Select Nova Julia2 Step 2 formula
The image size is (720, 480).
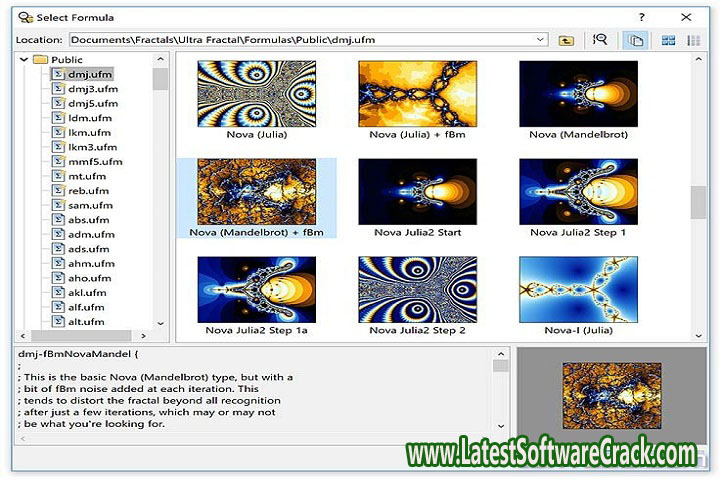(x=417, y=290)
